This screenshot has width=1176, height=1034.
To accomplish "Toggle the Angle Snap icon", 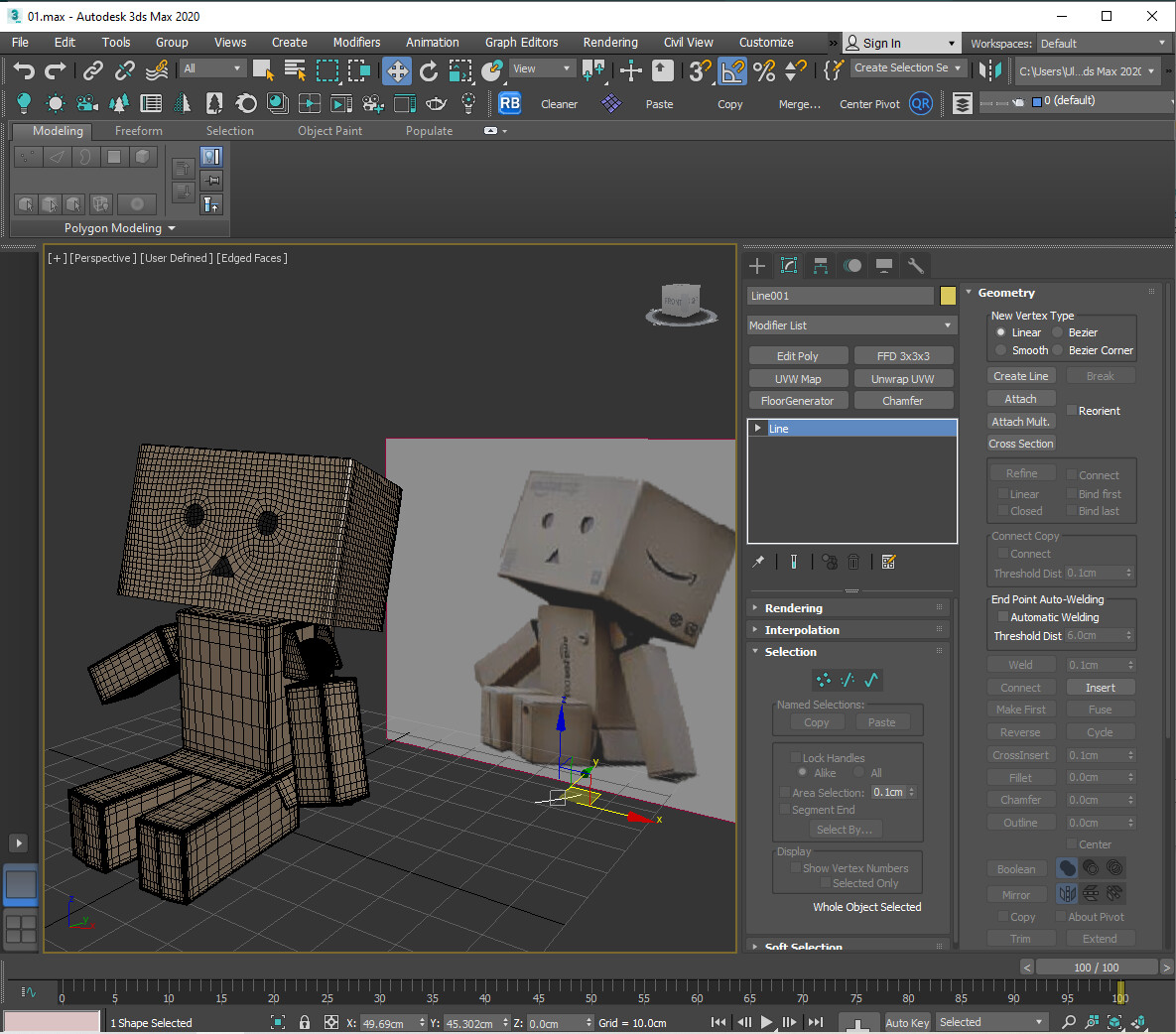I will click(732, 70).
